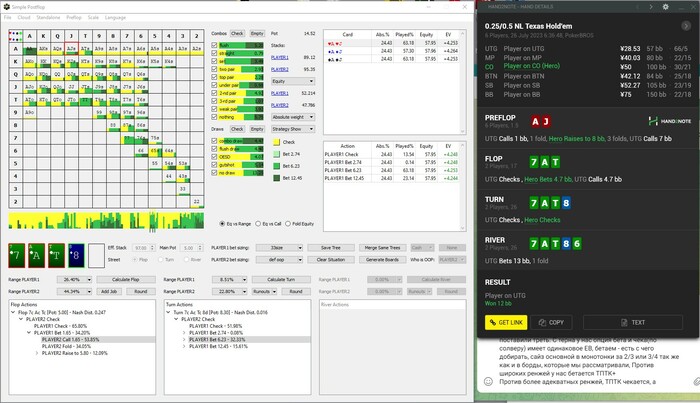The width and height of the screenshot is (700, 403).
Task: Open flop Range PLAYER2 44.34% dropdown
Action: [x=74, y=291]
